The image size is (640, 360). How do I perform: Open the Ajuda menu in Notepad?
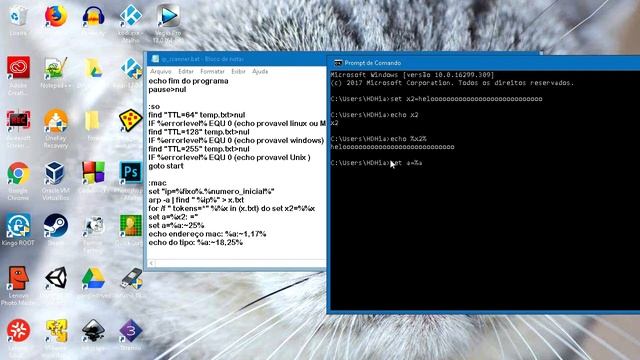[x=260, y=71]
